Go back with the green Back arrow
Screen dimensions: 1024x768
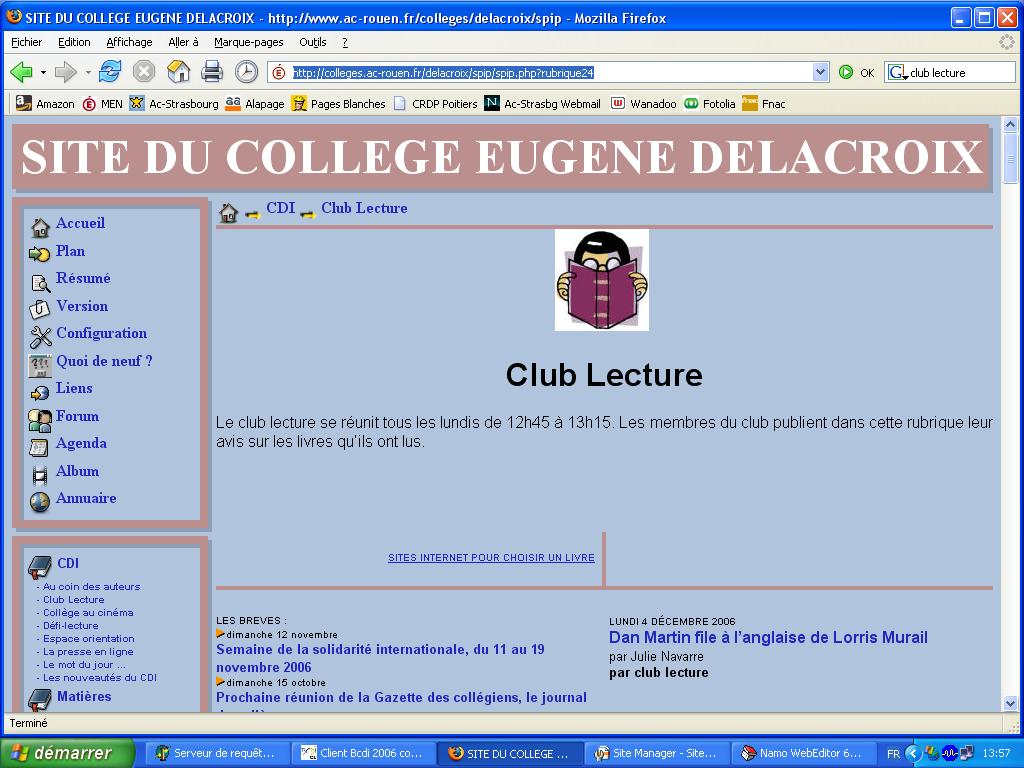[22, 72]
